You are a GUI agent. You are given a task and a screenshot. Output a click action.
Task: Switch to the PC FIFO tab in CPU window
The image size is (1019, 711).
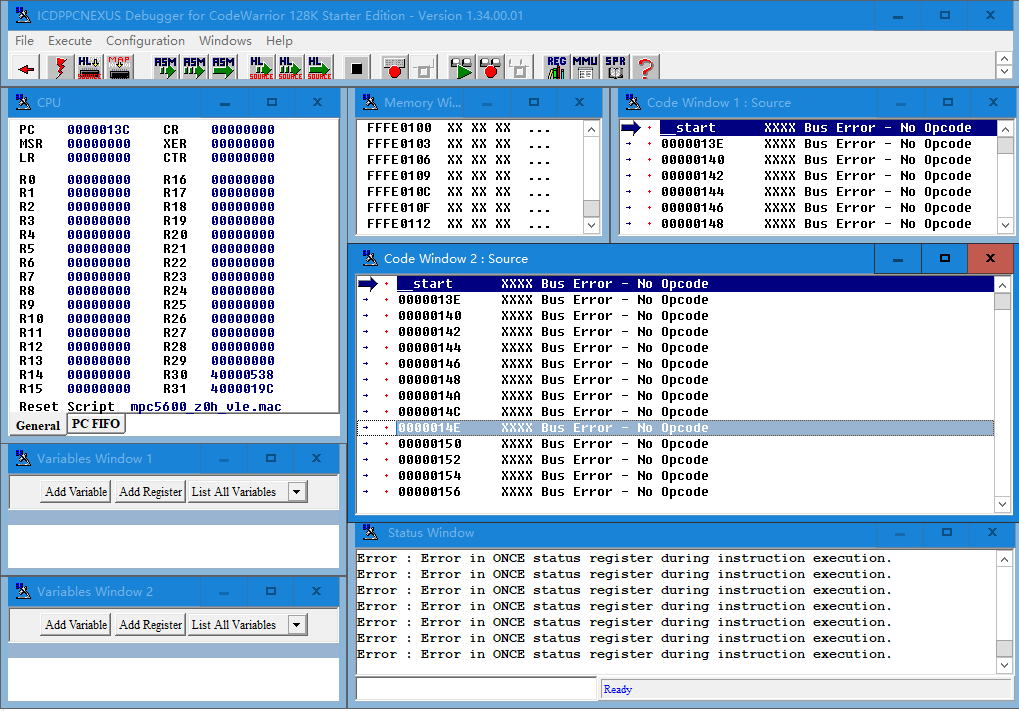[x=95, y=425]
